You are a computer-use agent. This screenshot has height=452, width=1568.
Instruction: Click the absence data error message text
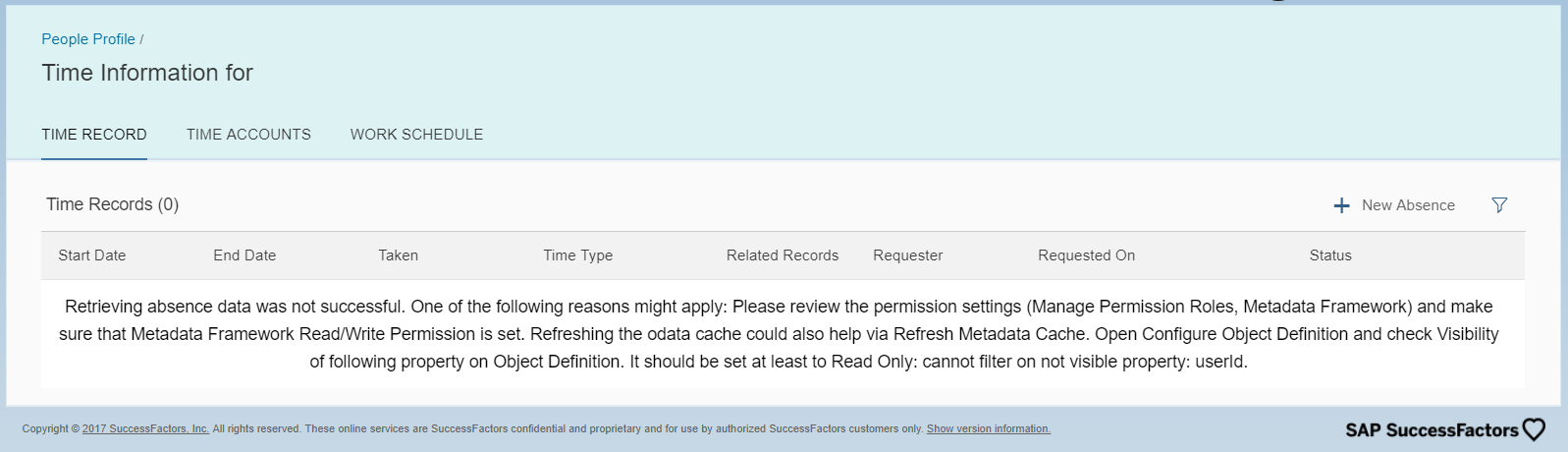[779, 334]
